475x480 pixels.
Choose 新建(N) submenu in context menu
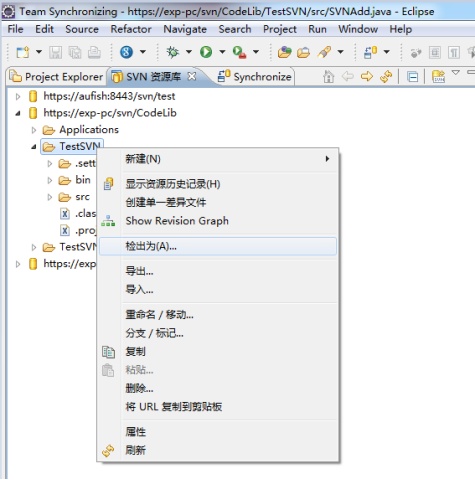[218, 159]
